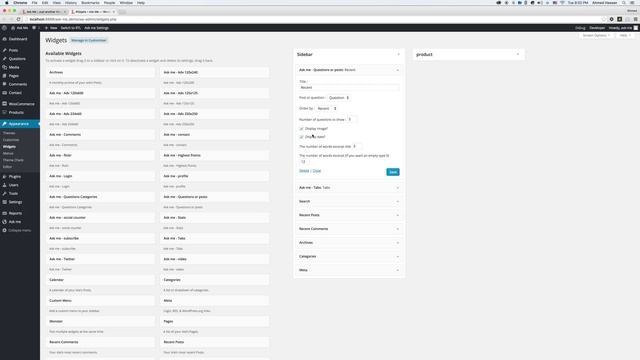Open the WooCommerce menu
The image size is (640, 360).
pyautogui.click(x=20, y=104)
